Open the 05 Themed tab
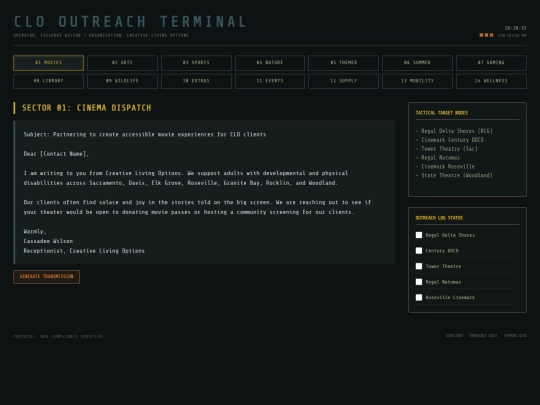The height and width of the screenshot is (405, 540). pos(343,63)
